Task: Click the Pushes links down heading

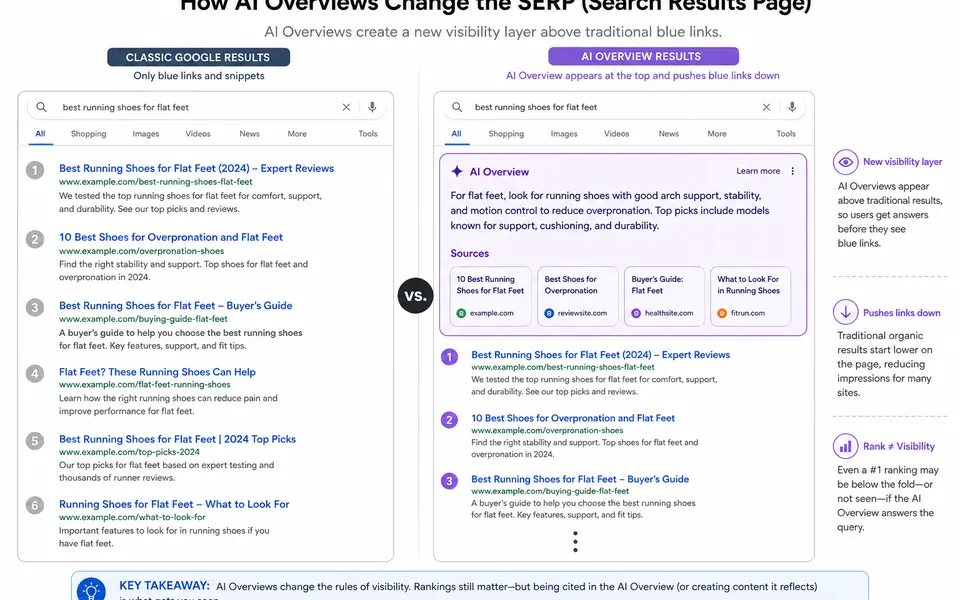Action: (x=901, y=313)
